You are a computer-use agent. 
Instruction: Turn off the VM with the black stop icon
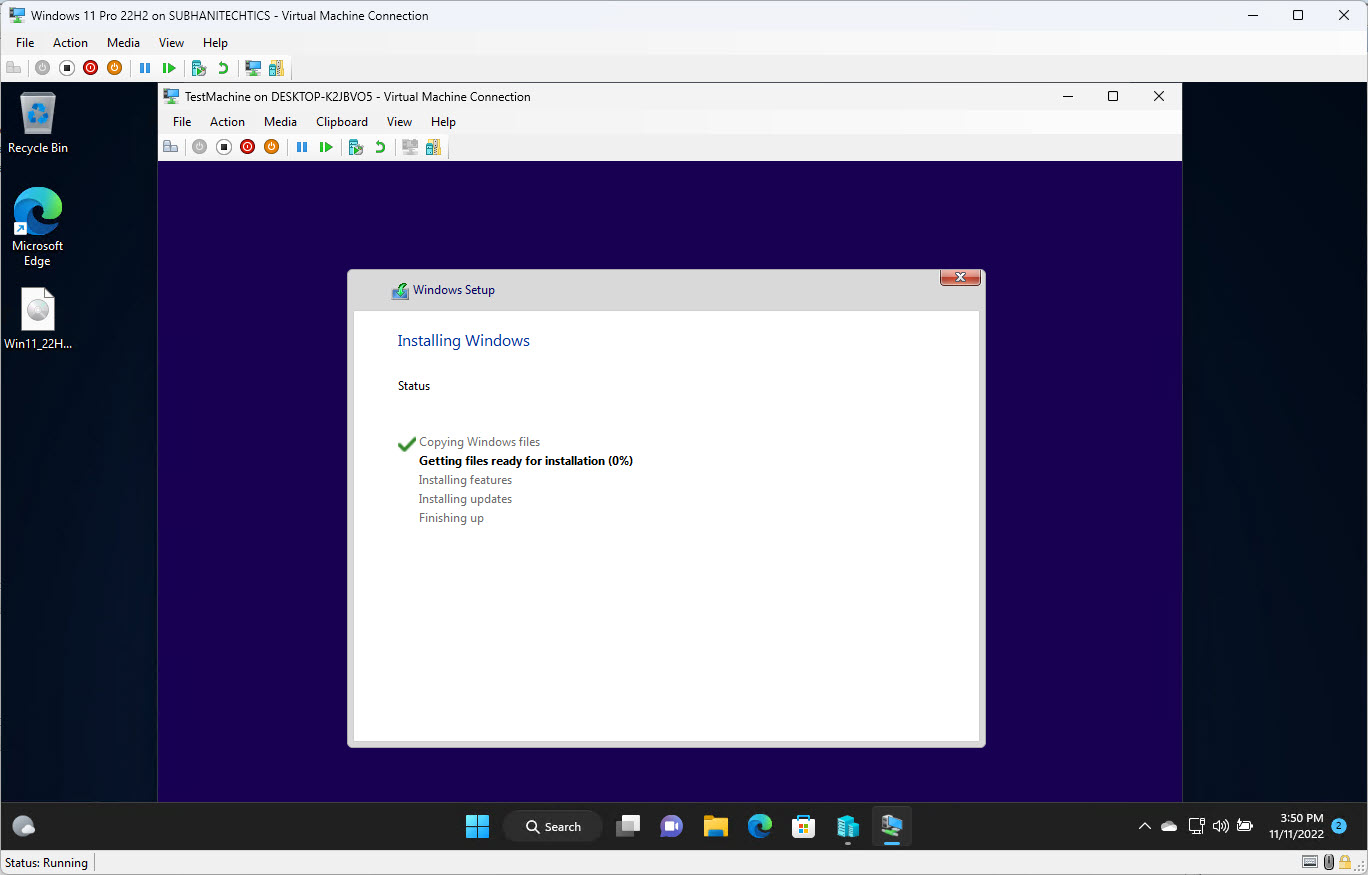tap(223, 146)
